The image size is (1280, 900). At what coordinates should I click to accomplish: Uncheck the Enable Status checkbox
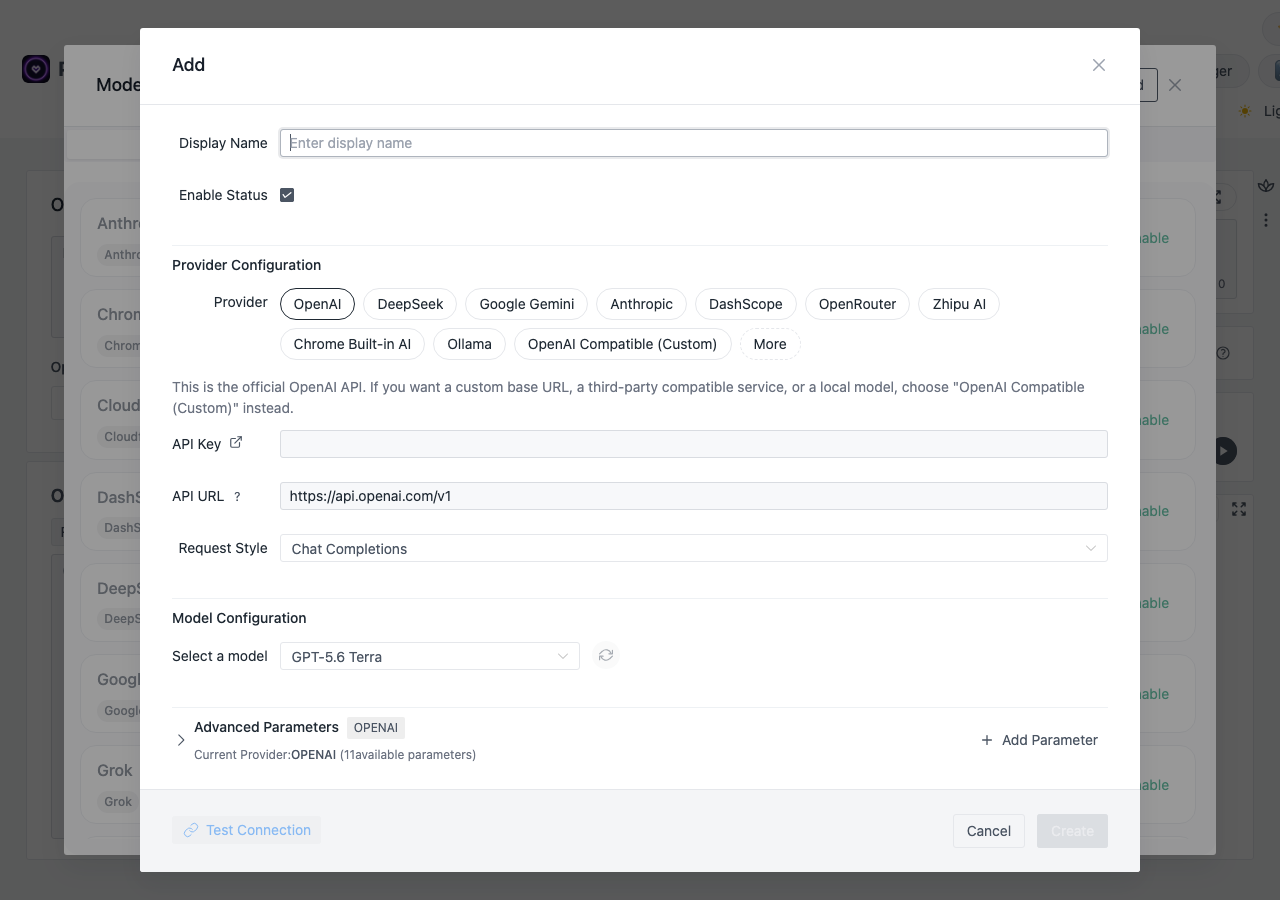pyautogui.click(x=287, y=195)
